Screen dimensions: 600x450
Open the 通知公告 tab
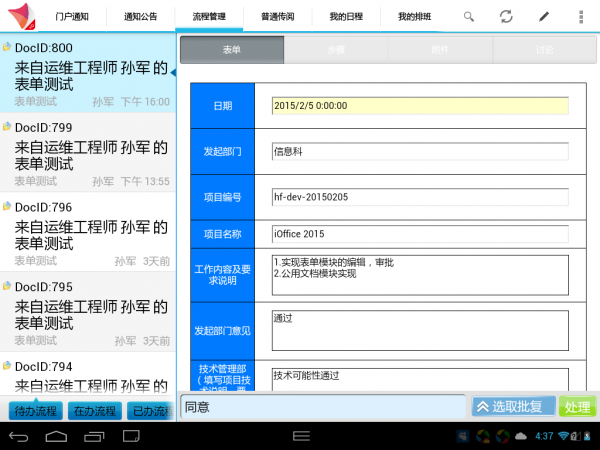pos(140,17)
